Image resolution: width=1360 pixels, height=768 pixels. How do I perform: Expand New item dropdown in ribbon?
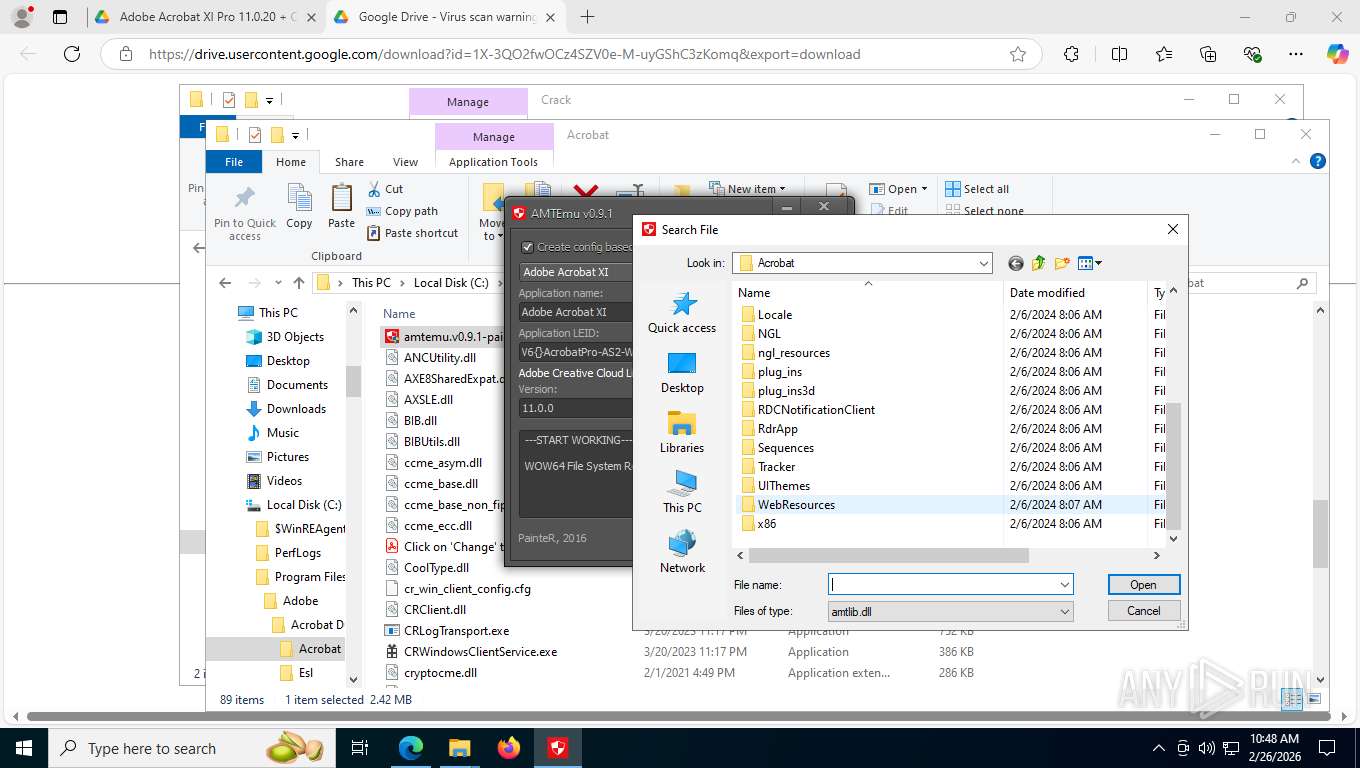[x=782, y=189]
